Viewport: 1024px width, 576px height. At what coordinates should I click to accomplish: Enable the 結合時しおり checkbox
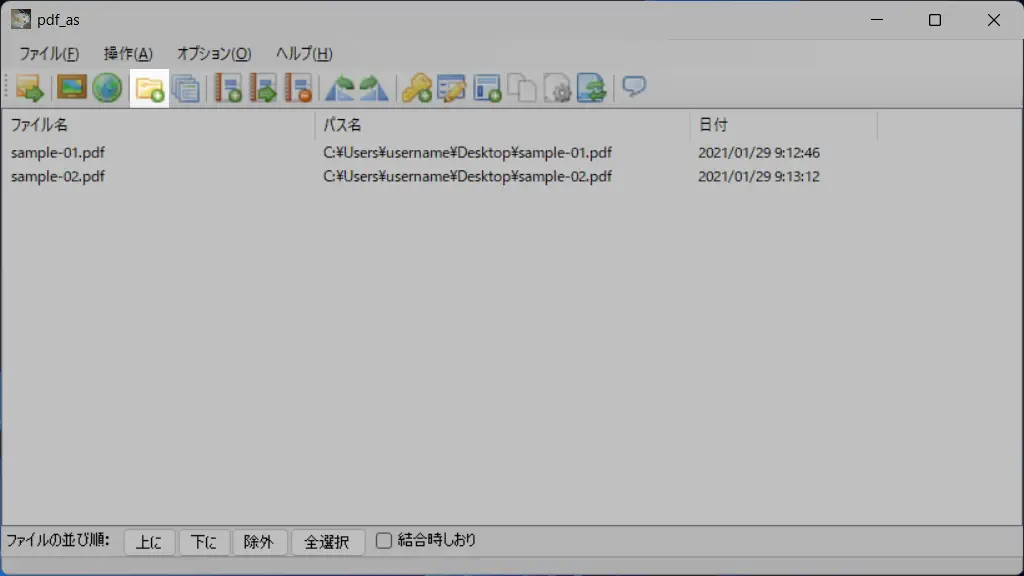[384, 541]
